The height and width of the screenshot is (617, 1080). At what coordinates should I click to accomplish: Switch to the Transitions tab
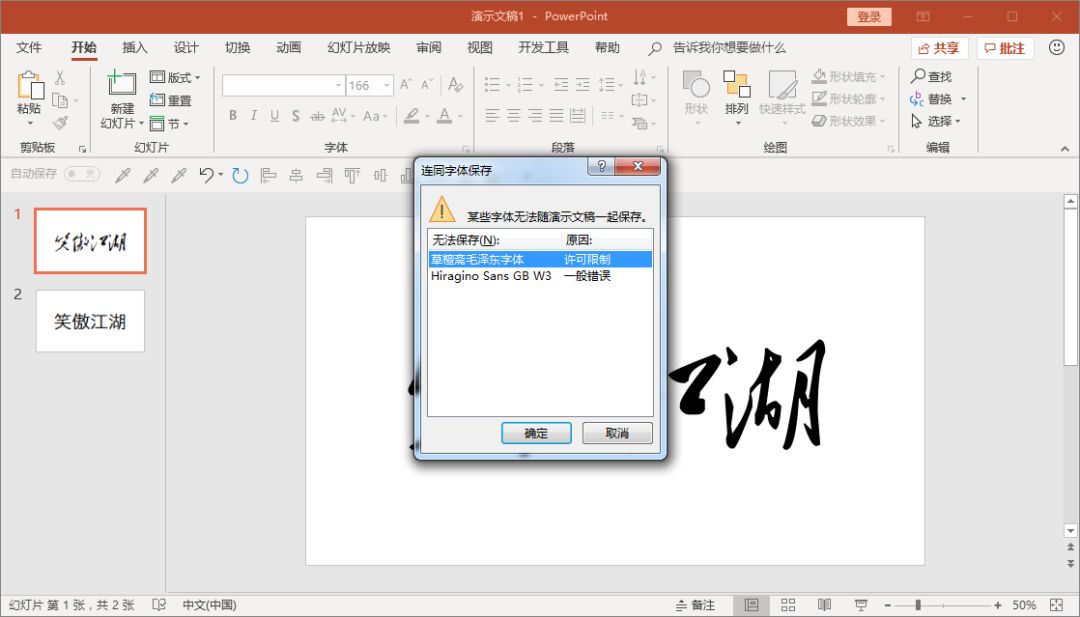coord(238,48)
